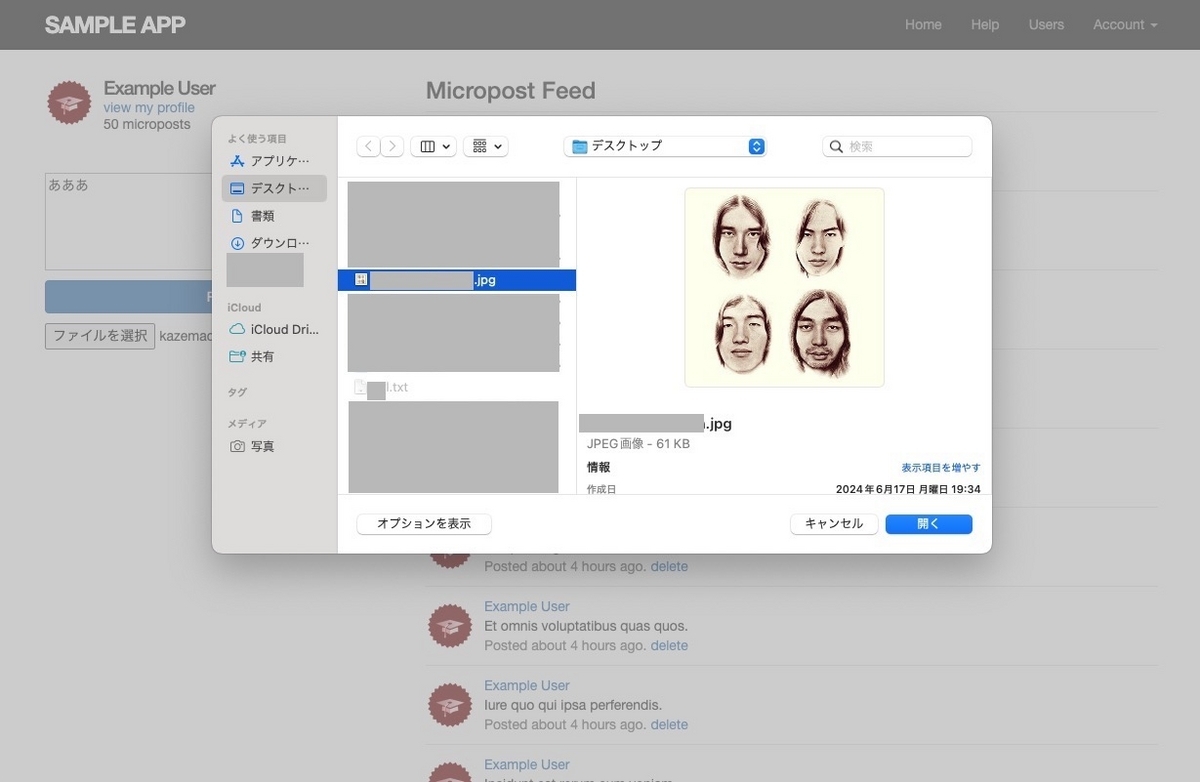Click the micropost text area containing あああ
This screenshot has height=782, width=1200.
(128, 222)
